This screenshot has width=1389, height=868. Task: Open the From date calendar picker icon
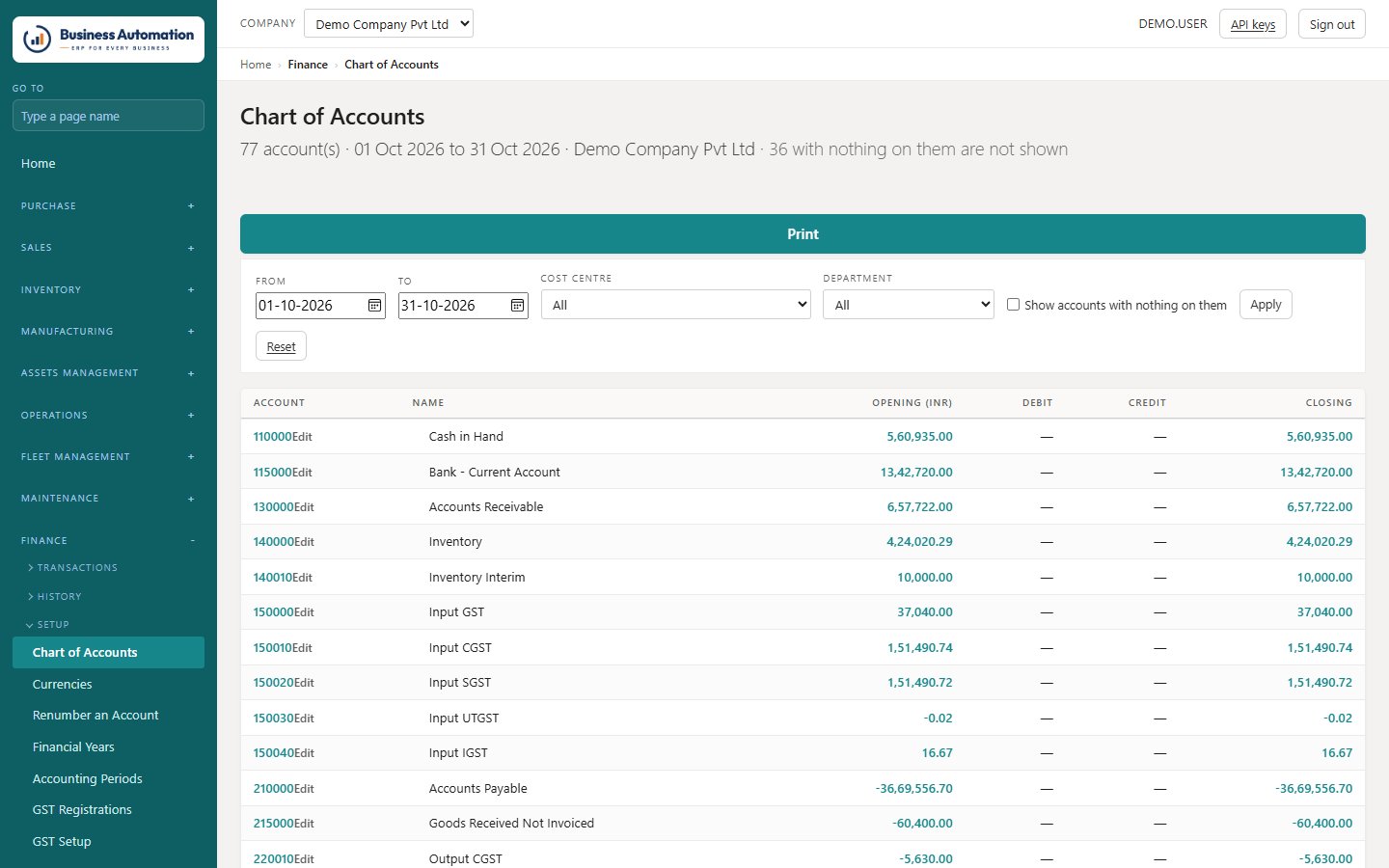(x=374, y=306)
